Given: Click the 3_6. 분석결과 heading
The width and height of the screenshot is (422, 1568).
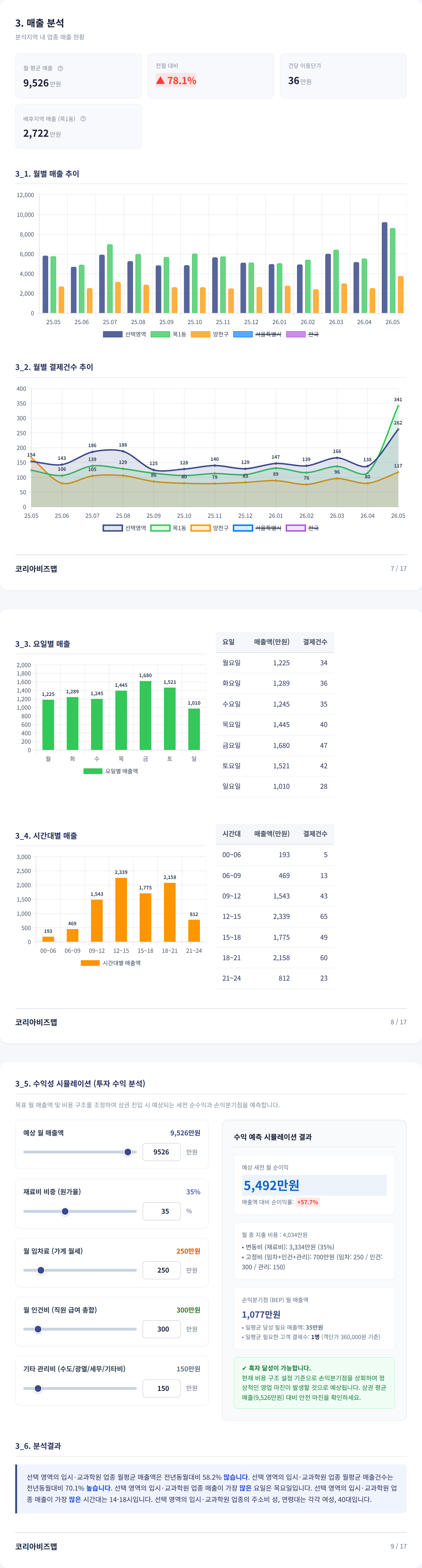Looking at the screenshot, I should click(x=38, y=1446).
